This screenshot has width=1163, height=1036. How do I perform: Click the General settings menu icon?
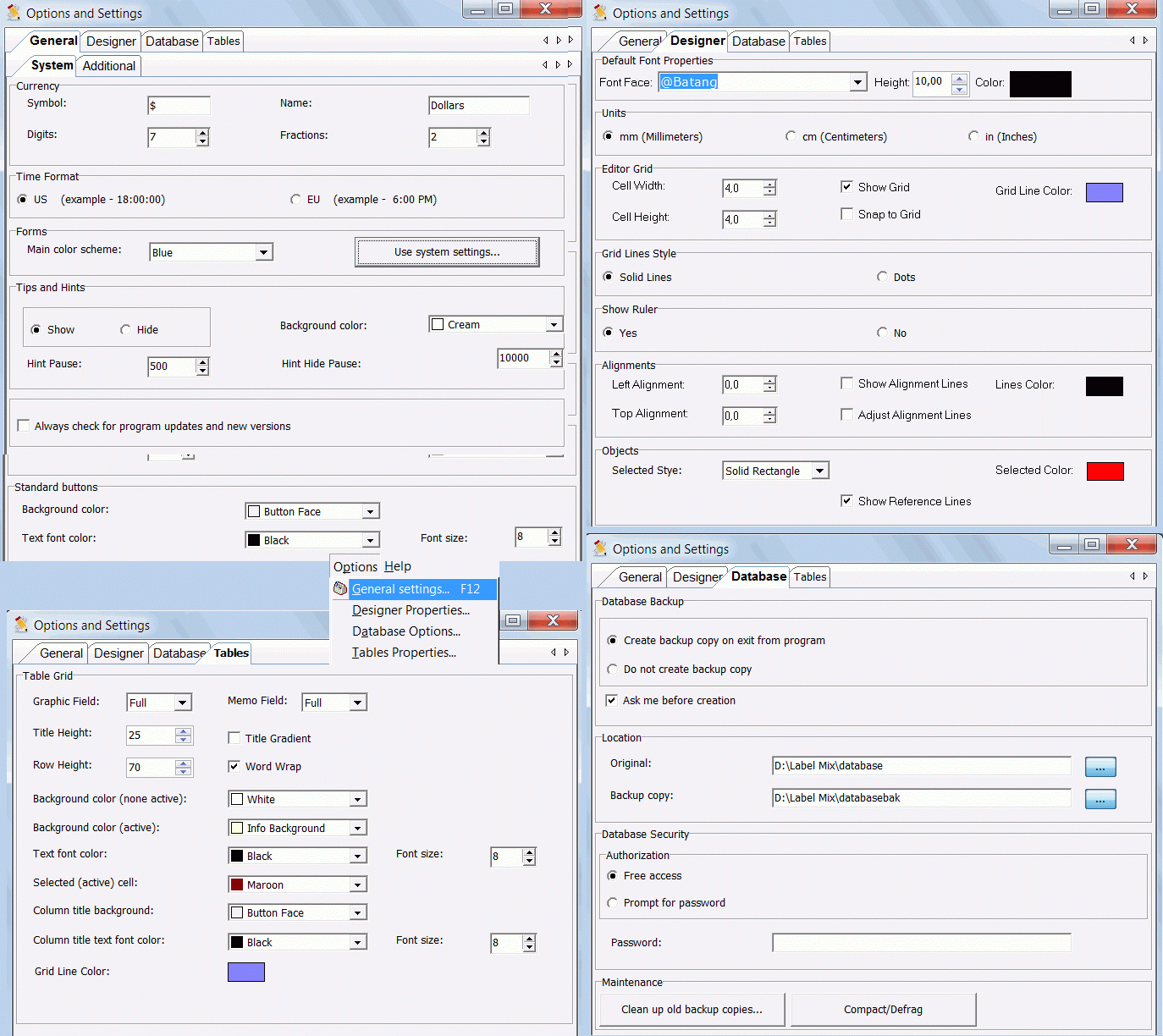tap(340, 588)
